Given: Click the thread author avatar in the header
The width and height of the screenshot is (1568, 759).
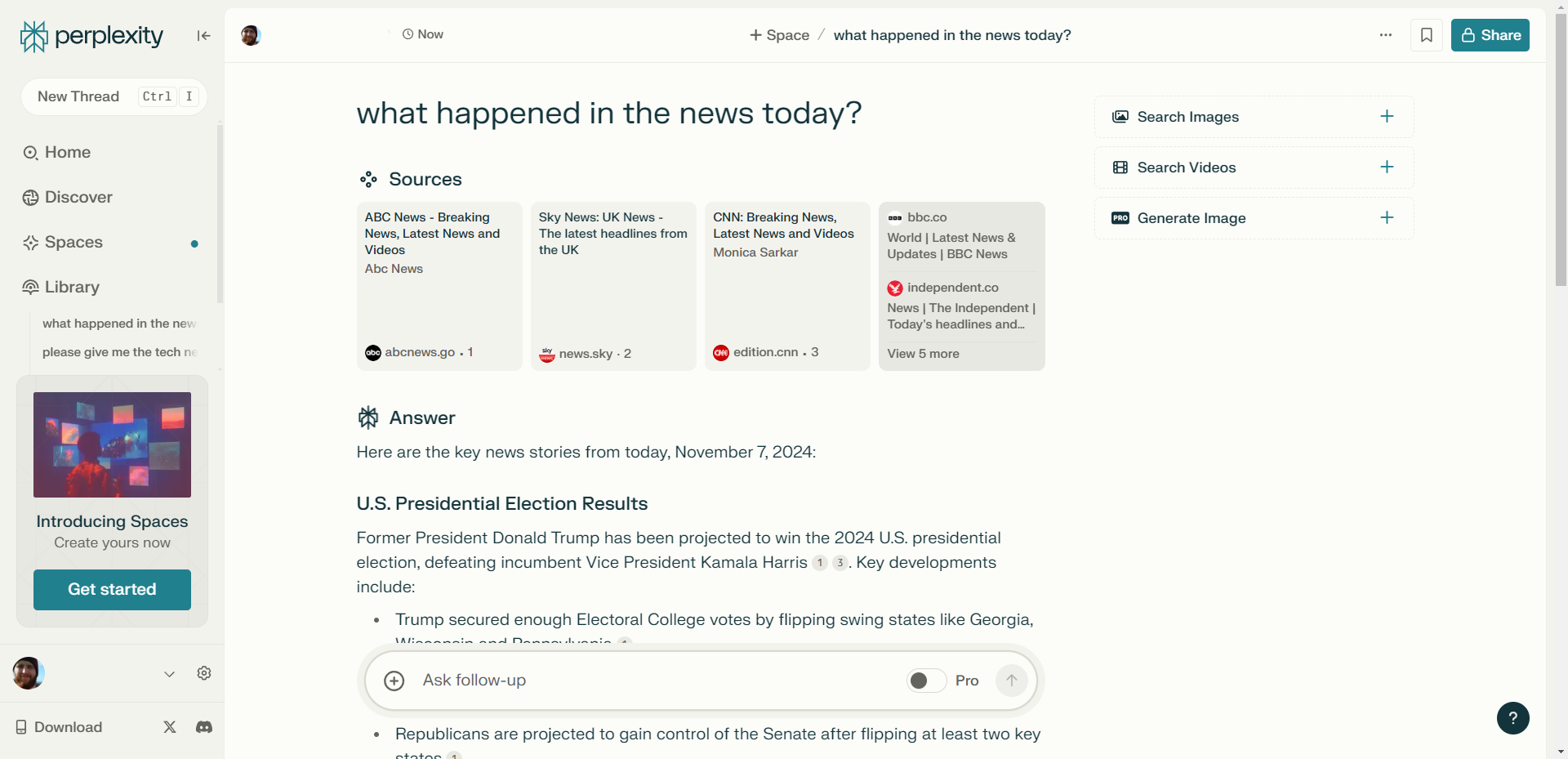Looking at the screenshot, I should coord(251,35).
